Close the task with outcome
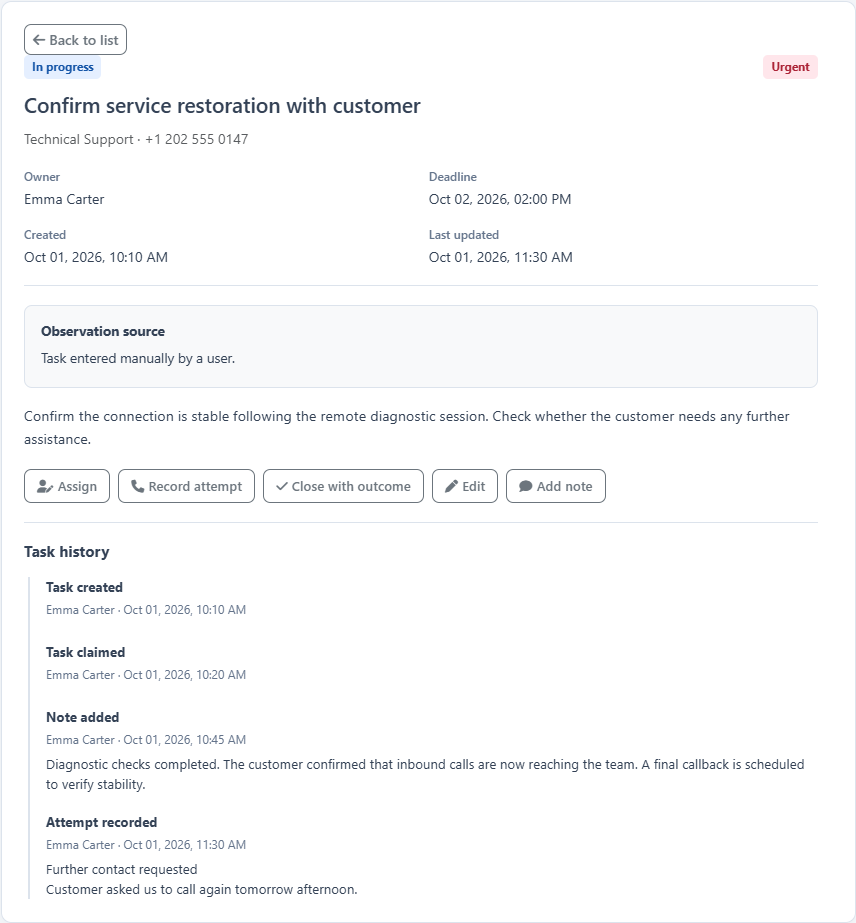This screenshot has width=856, height=923. click(343, 486)
